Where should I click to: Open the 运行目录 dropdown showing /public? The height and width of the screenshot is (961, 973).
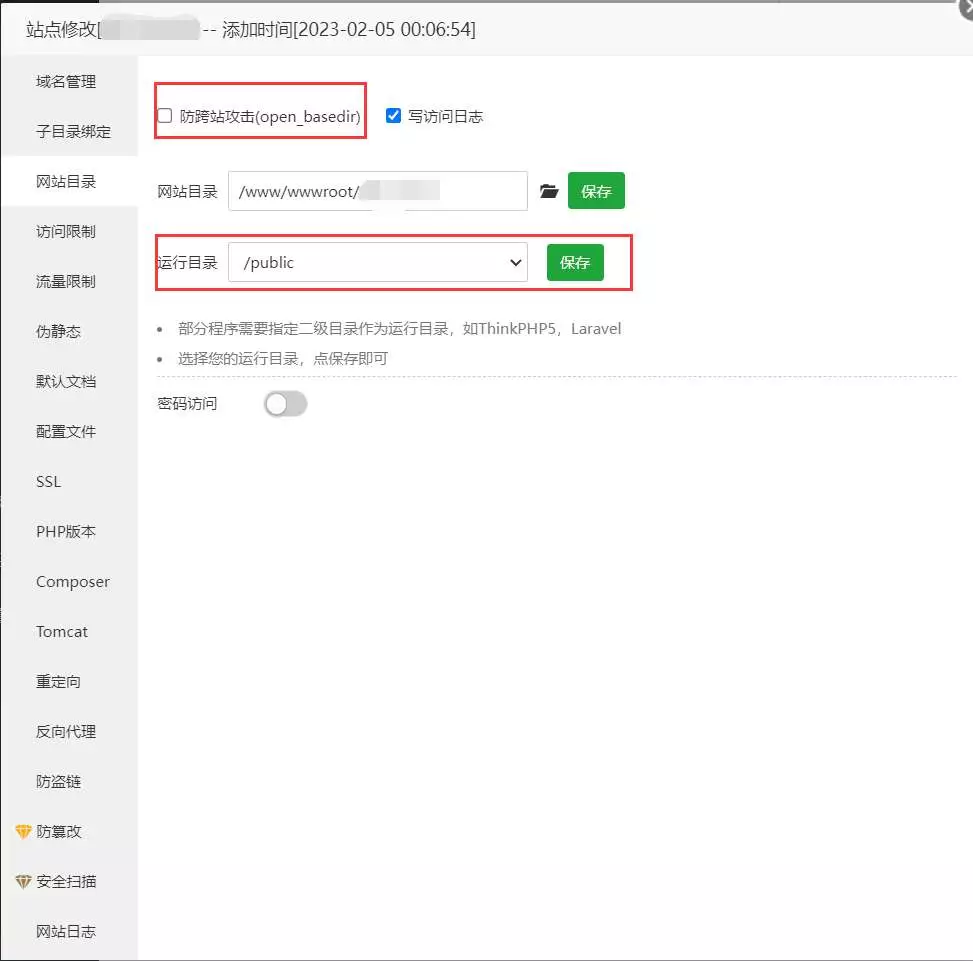pyautogui.click(x=377, y=263)
